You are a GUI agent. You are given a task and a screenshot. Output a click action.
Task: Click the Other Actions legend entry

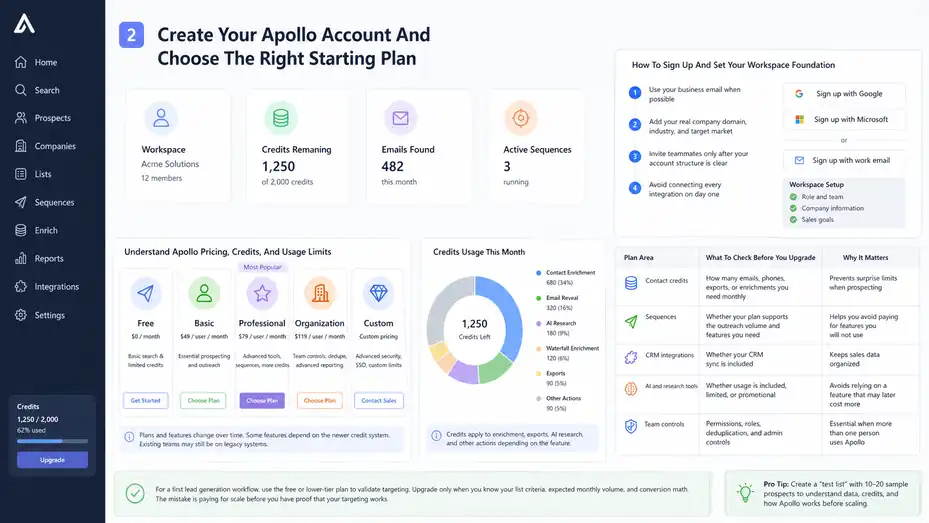click(559, 403)
